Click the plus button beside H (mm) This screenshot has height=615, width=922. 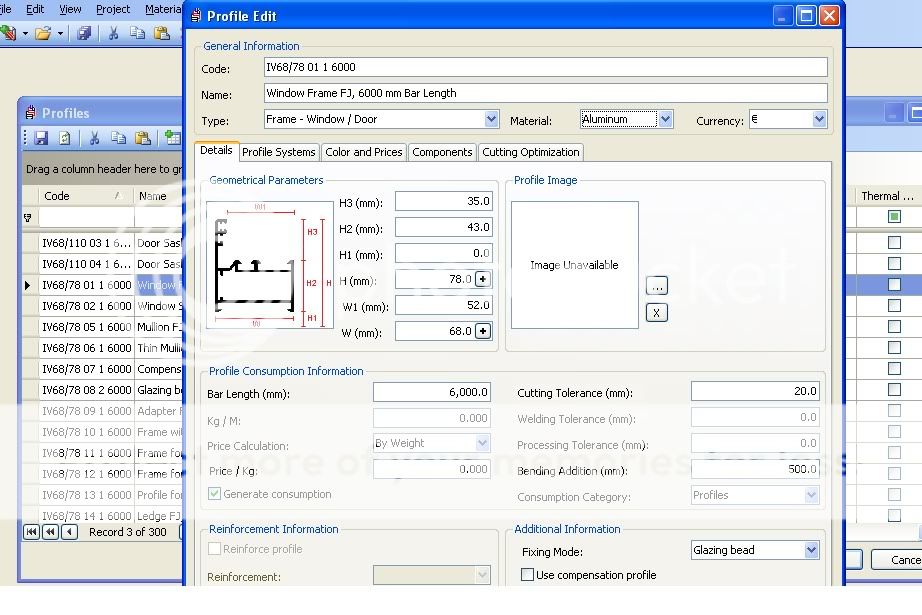[x=483, y=280]
